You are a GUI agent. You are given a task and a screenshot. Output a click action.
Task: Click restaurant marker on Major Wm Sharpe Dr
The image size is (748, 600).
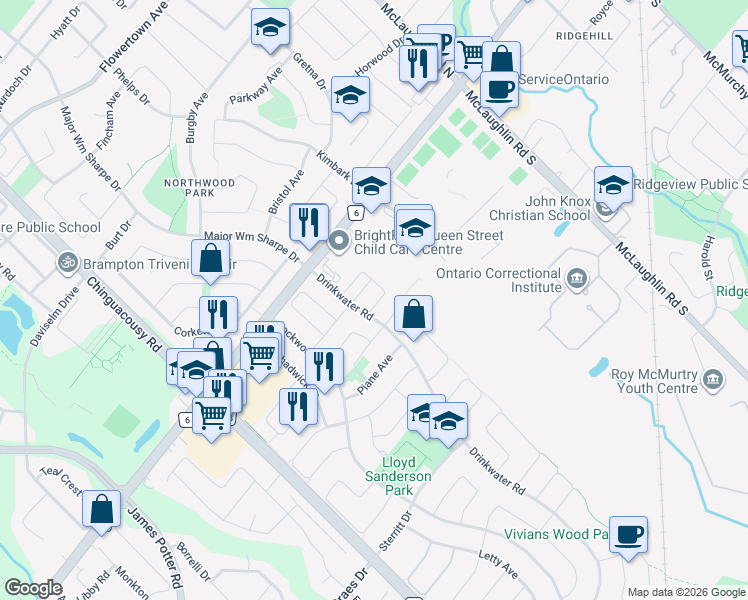click(309, 226)
